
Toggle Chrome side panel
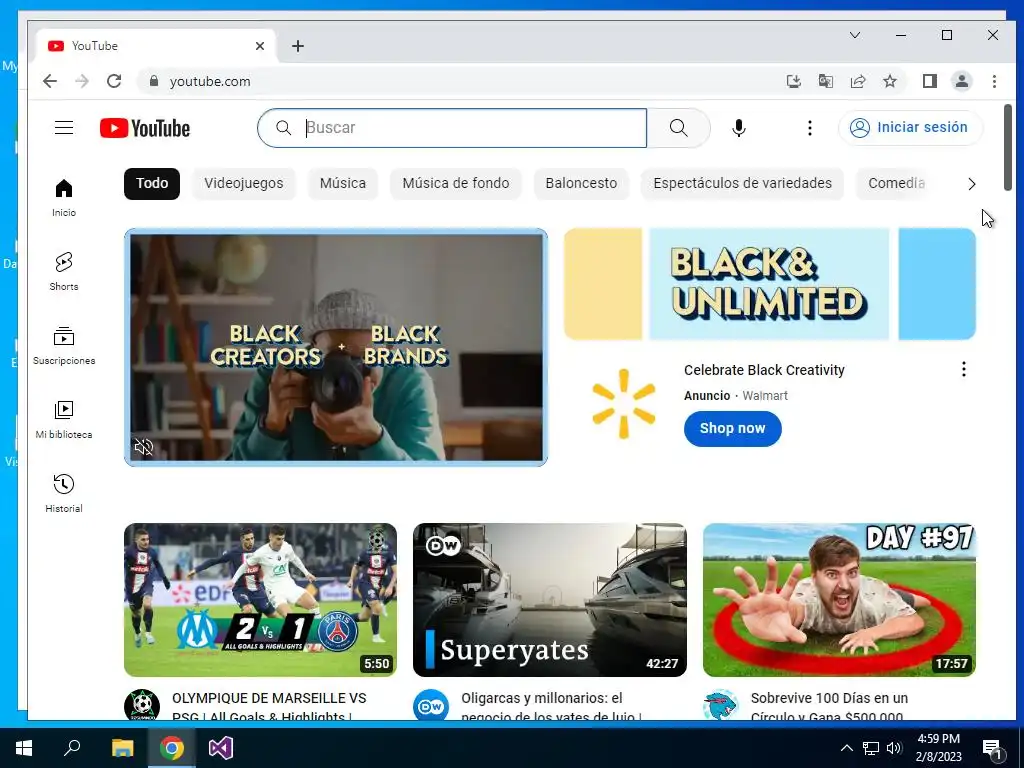pyautogui.click(x=930, y=81)
